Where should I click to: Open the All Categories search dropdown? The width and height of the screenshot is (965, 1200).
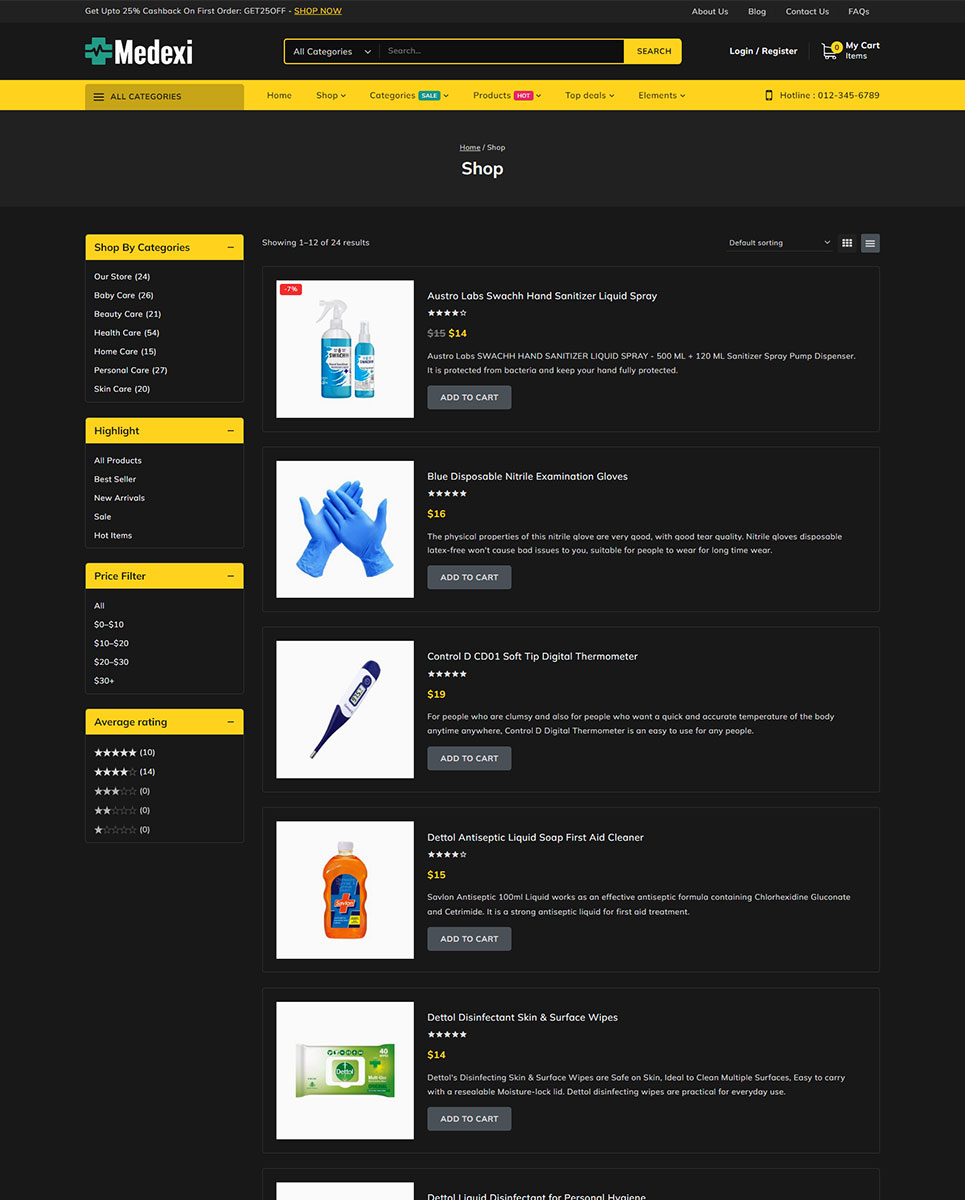[x=331, y=51]
